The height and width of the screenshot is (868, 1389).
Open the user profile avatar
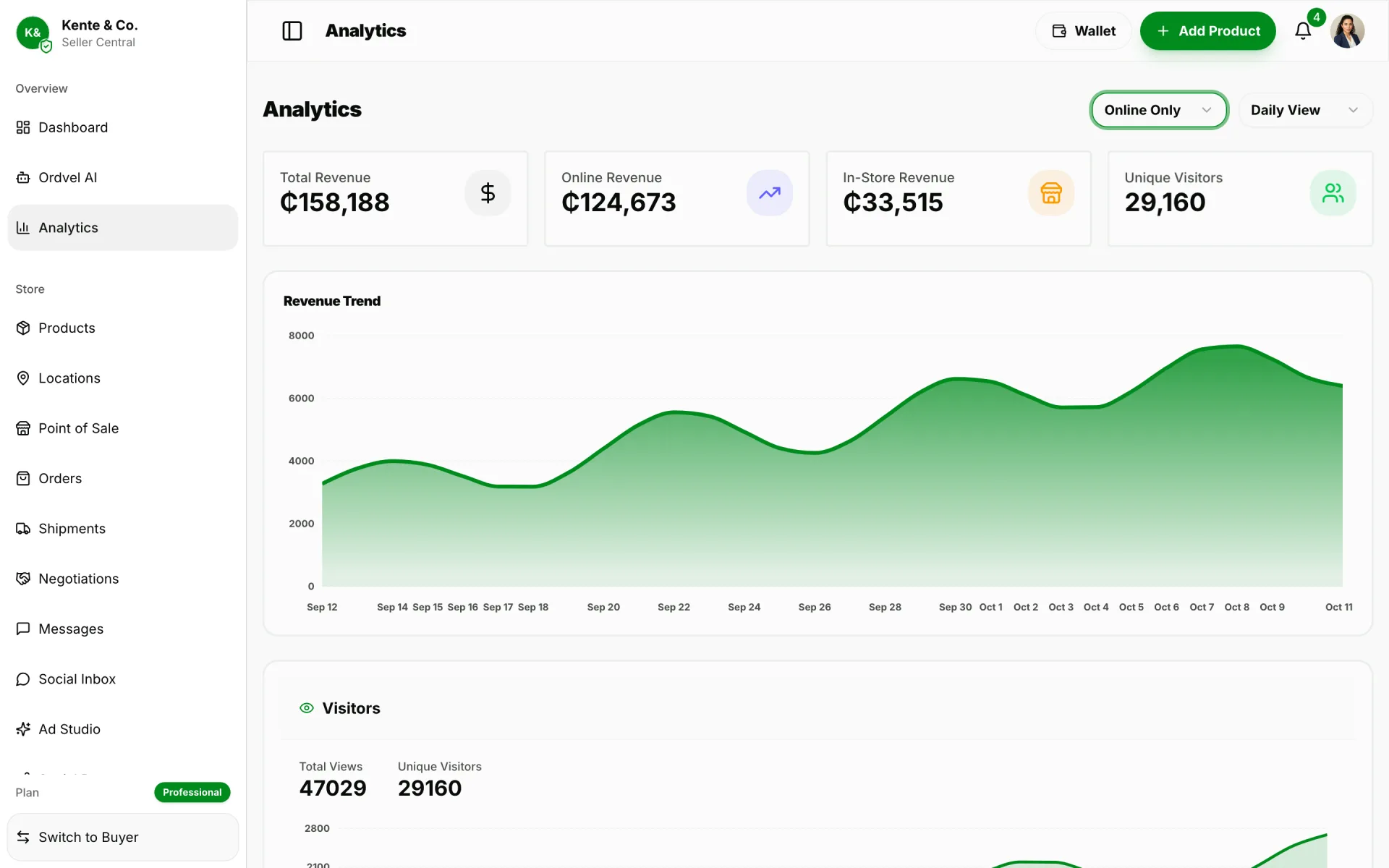pos(1347,31)
